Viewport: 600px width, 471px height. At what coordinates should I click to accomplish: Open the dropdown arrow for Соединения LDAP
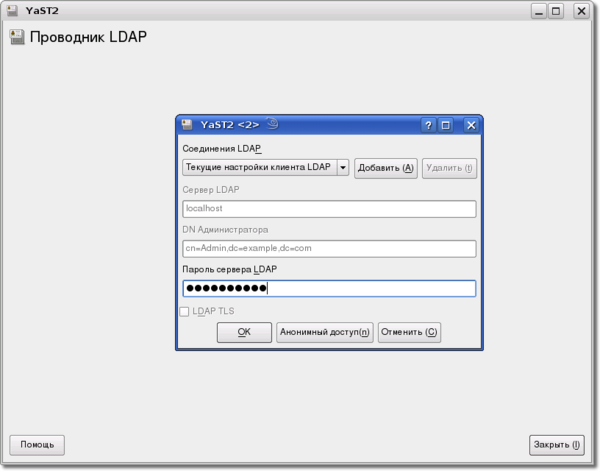343,168
